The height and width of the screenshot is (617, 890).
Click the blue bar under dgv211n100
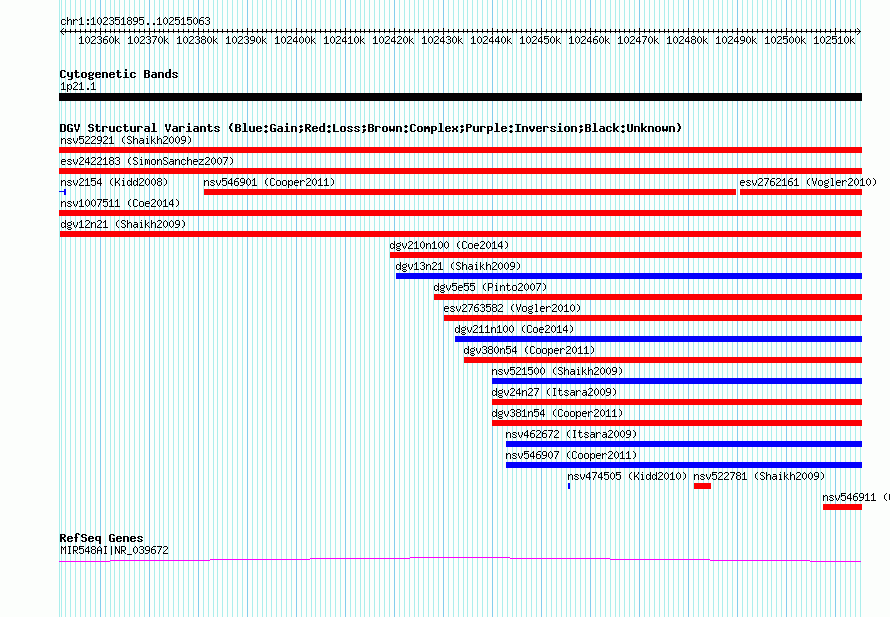point(658,339)
